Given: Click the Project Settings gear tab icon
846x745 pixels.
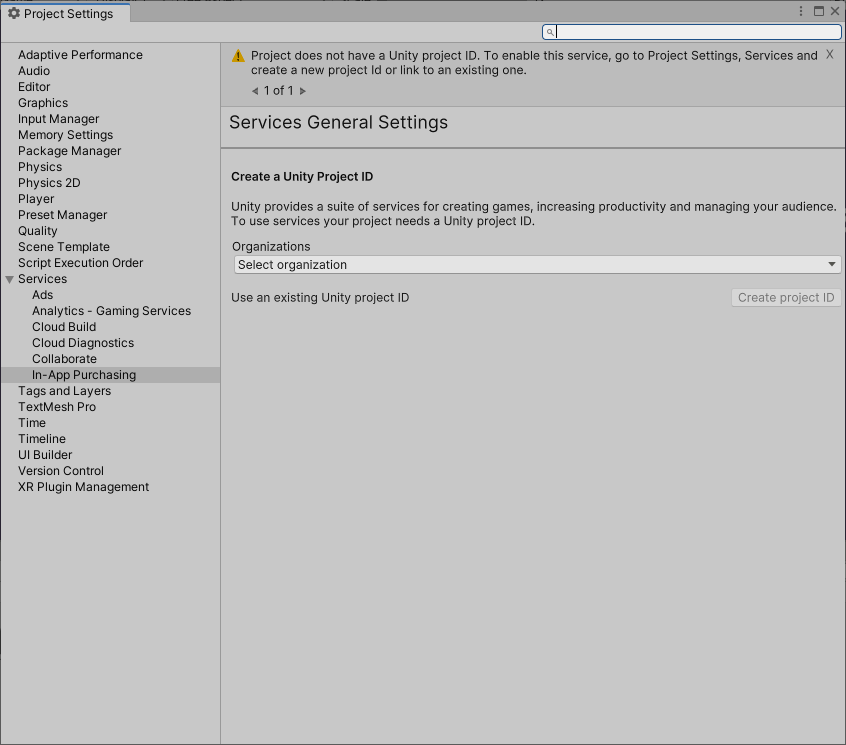Looking at the screenshot, I should tap(14, 13).
